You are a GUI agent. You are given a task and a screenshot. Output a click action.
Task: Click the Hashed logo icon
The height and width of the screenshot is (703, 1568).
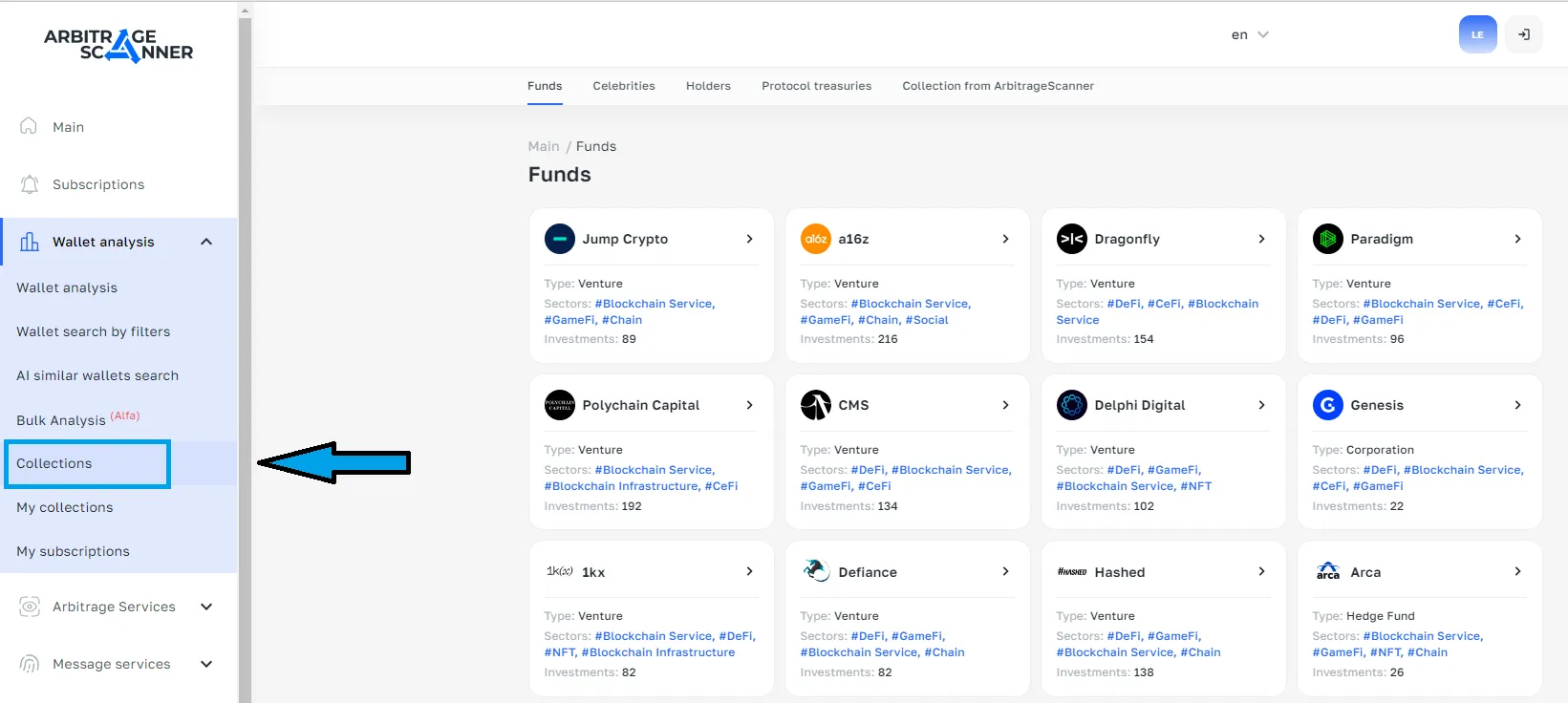click(1072, 571)
